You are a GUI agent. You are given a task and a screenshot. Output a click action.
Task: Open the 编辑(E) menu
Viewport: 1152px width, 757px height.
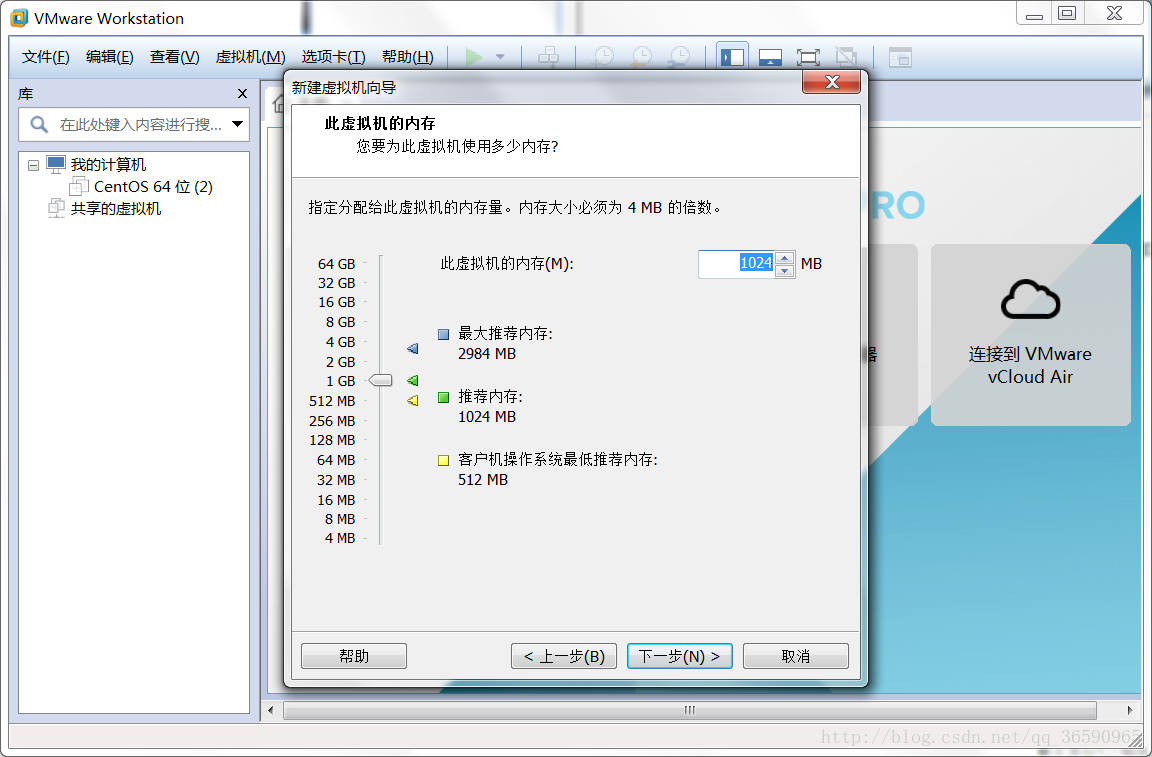click(109, 57)
